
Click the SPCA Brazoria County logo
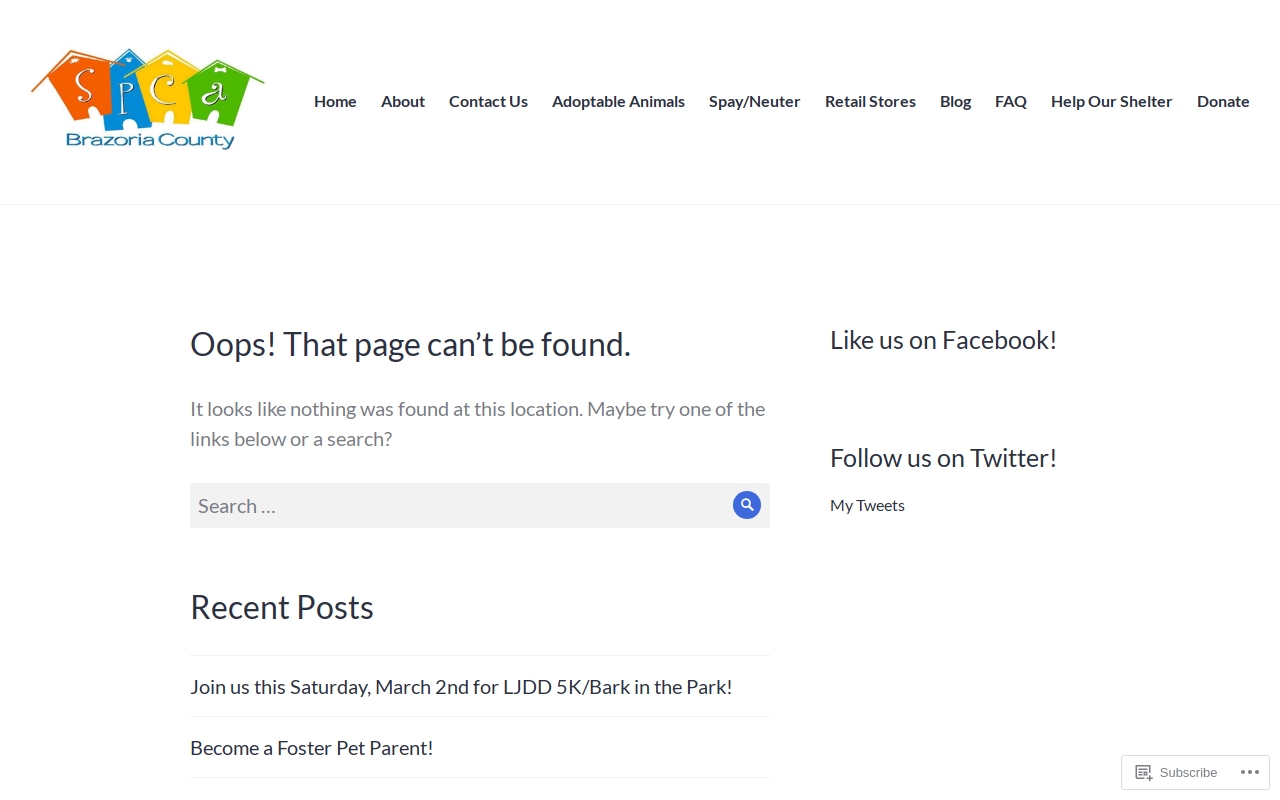point(148,99)
